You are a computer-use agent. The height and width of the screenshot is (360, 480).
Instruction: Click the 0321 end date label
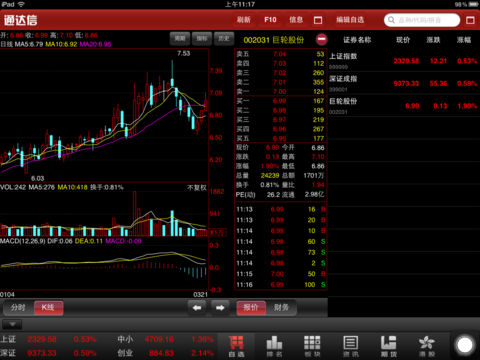[200, 294]
